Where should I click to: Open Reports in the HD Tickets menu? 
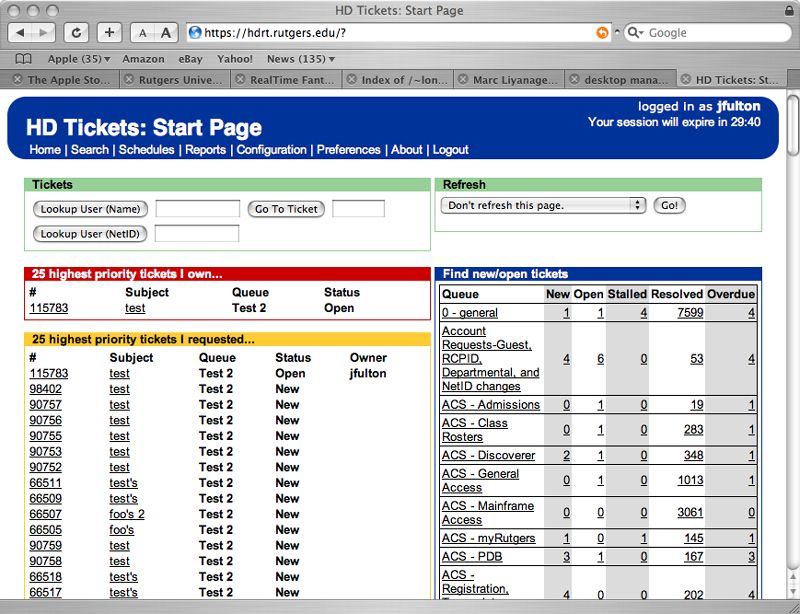[205, 149]
